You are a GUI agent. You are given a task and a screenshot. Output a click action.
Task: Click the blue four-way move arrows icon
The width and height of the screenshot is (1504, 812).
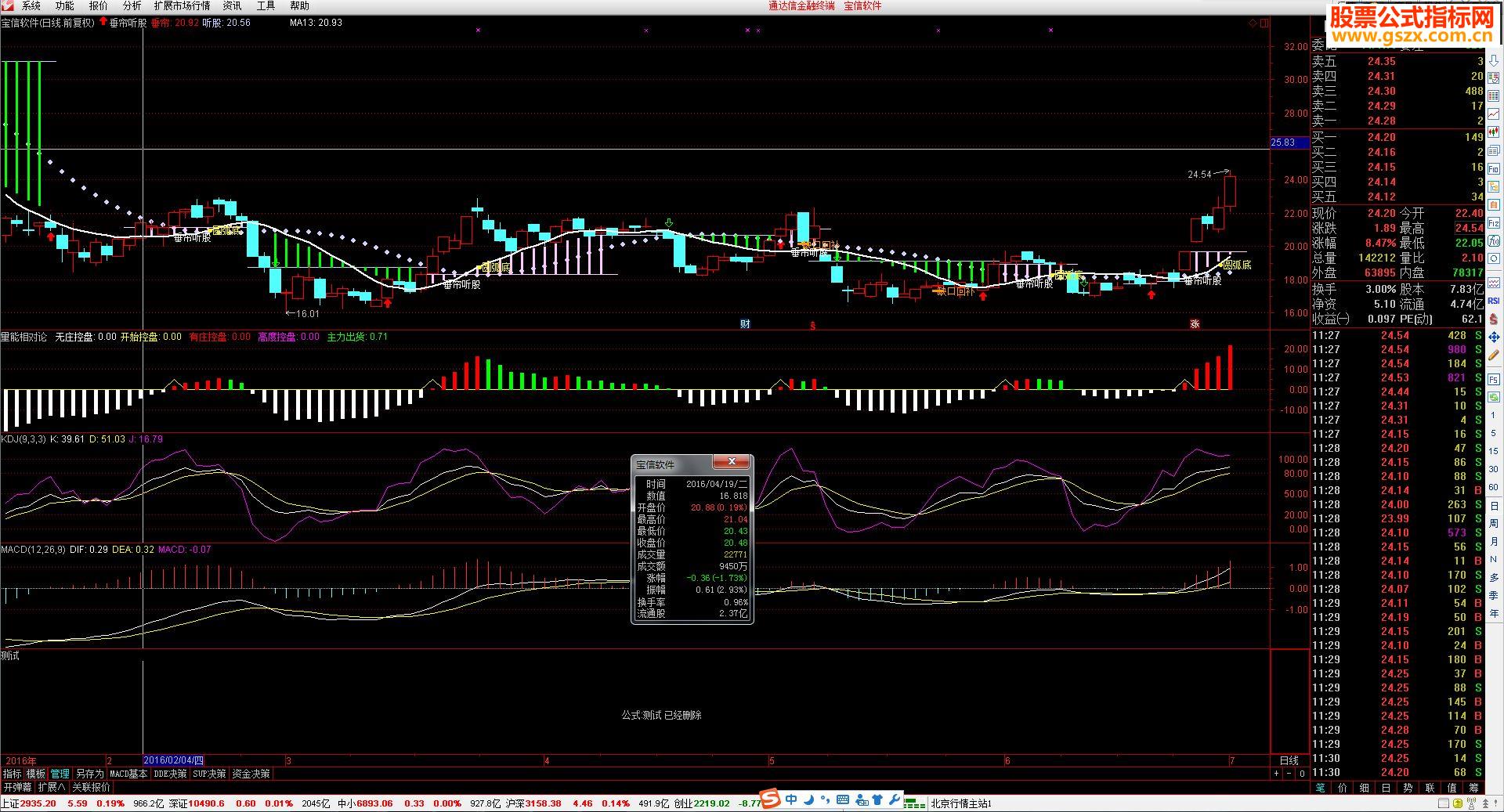1493,337
